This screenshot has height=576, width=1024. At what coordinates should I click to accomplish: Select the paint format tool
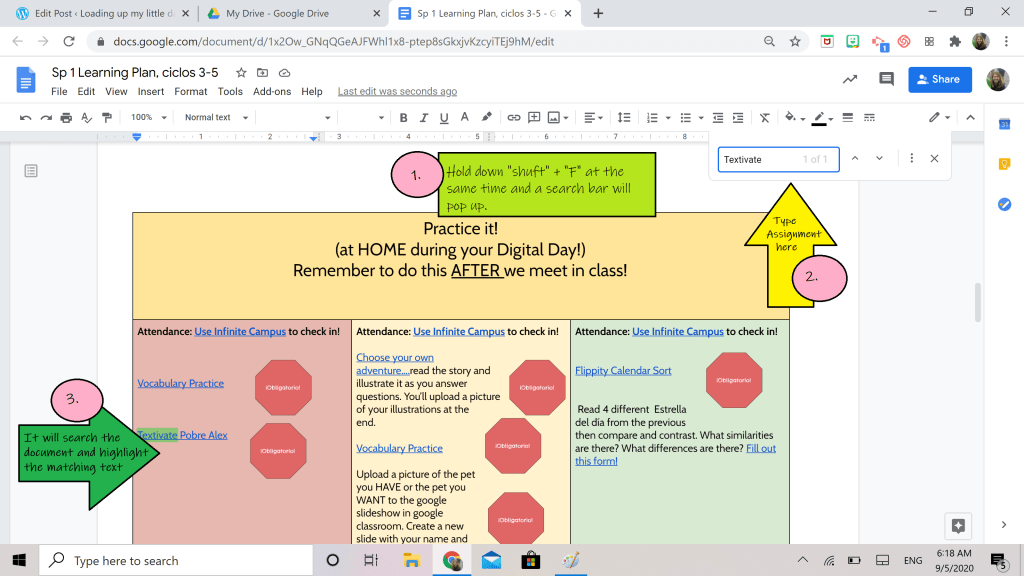[107, 117]
